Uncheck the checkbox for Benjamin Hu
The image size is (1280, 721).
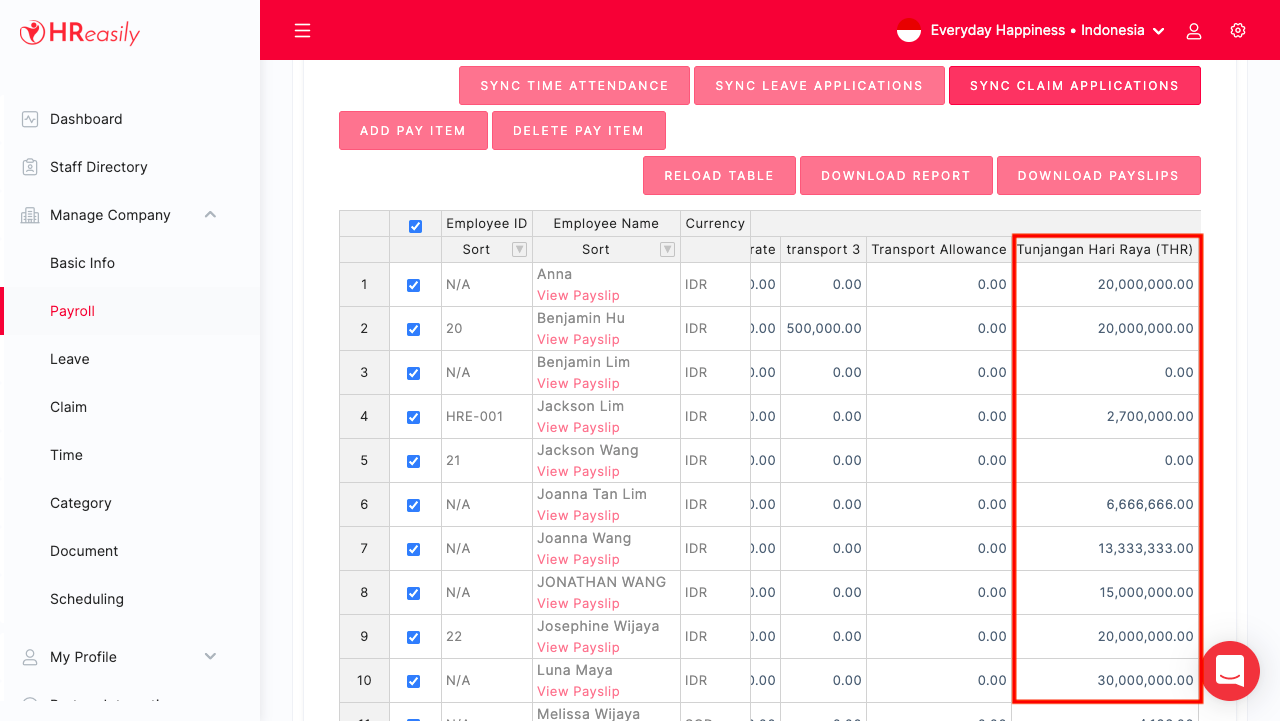coord(414,329)
